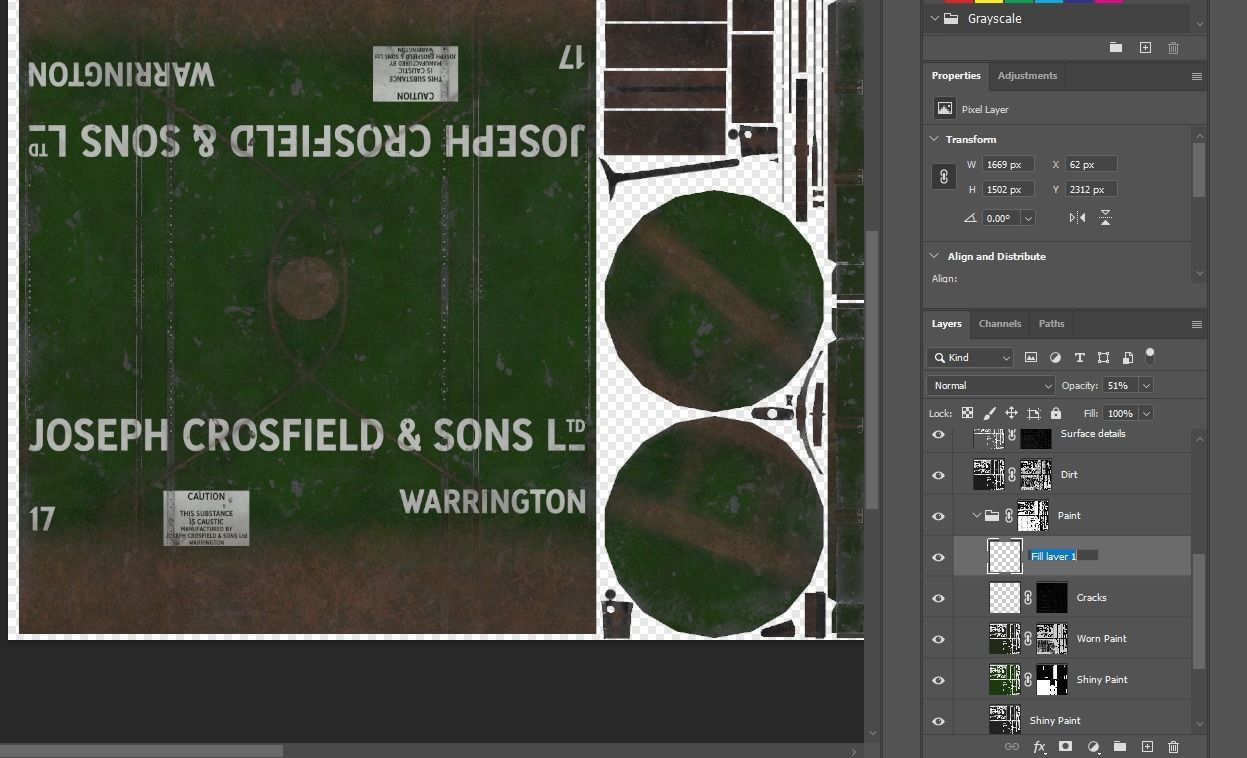Flip horizontal in Transform section

click(x=1077, y=217)
